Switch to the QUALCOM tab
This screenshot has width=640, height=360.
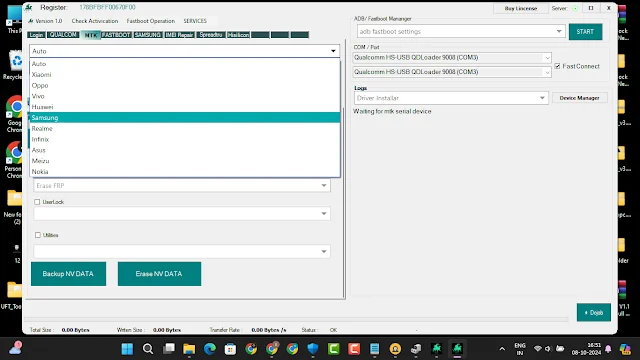click(x=63, y=35)
